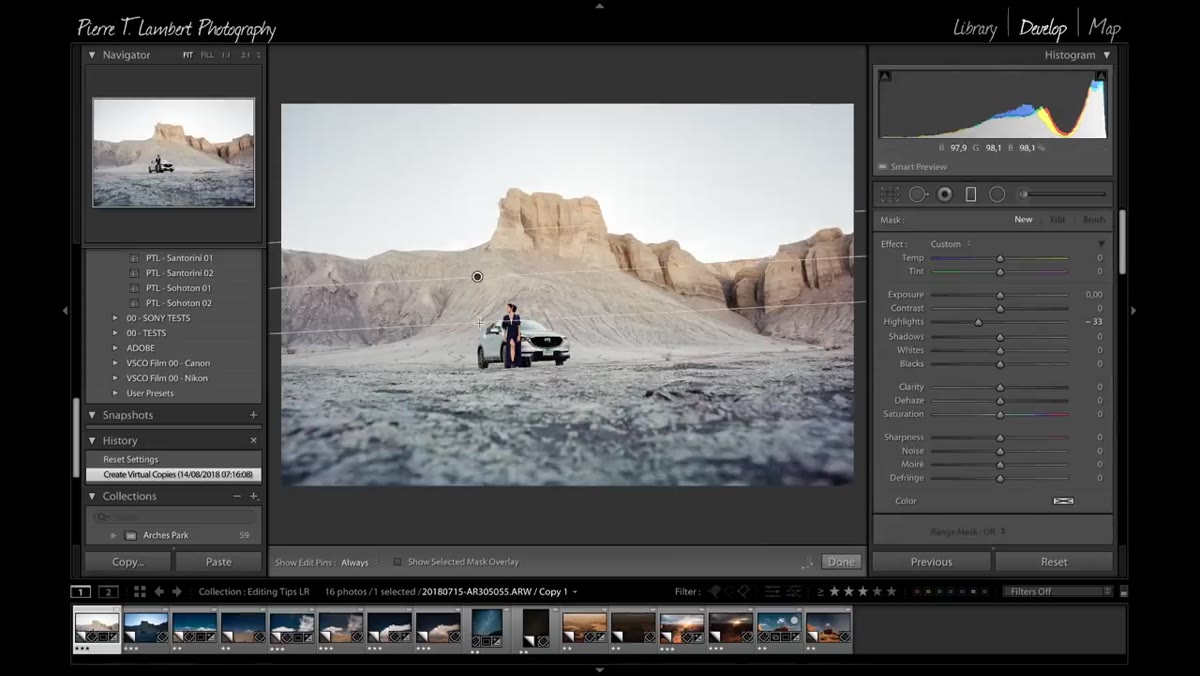The image size is (1200, 676).
Task: Expand the VSCO Film 00 - Canon folder
Action: pyautogui.click(x=115, y=363)
